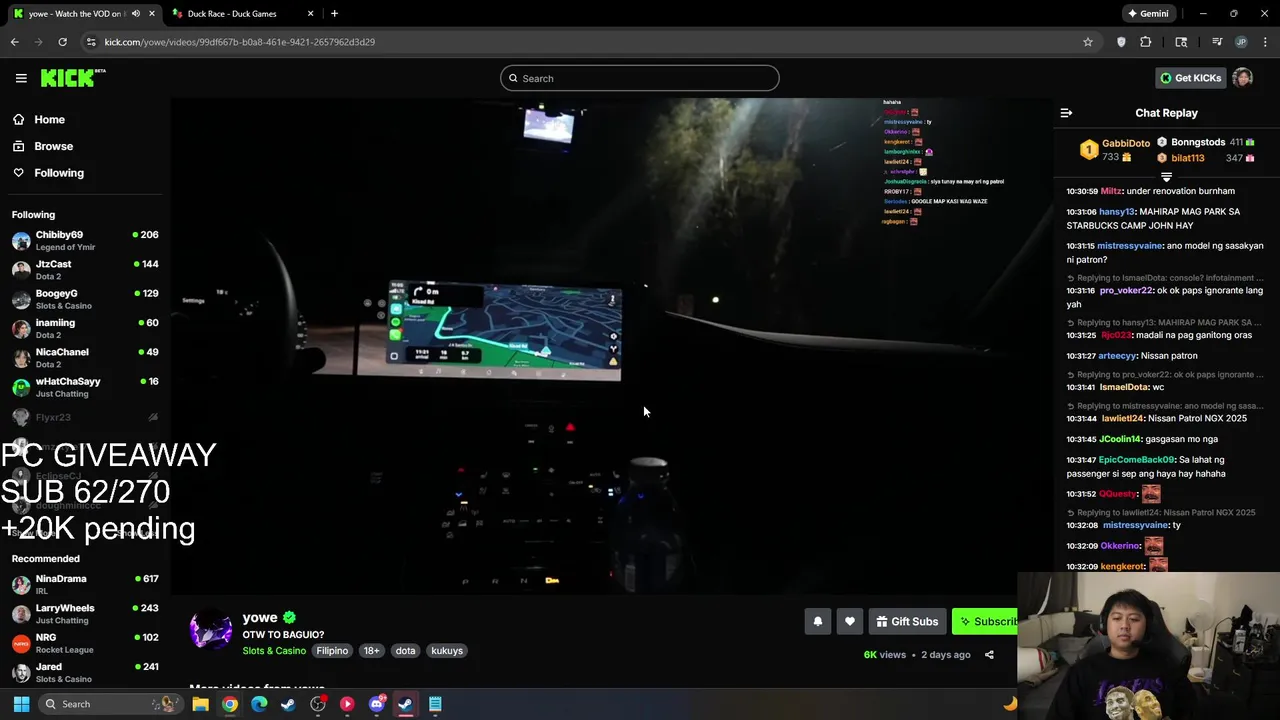
Task: Click hansy13 username in chat
Action: pos(1117,212)
